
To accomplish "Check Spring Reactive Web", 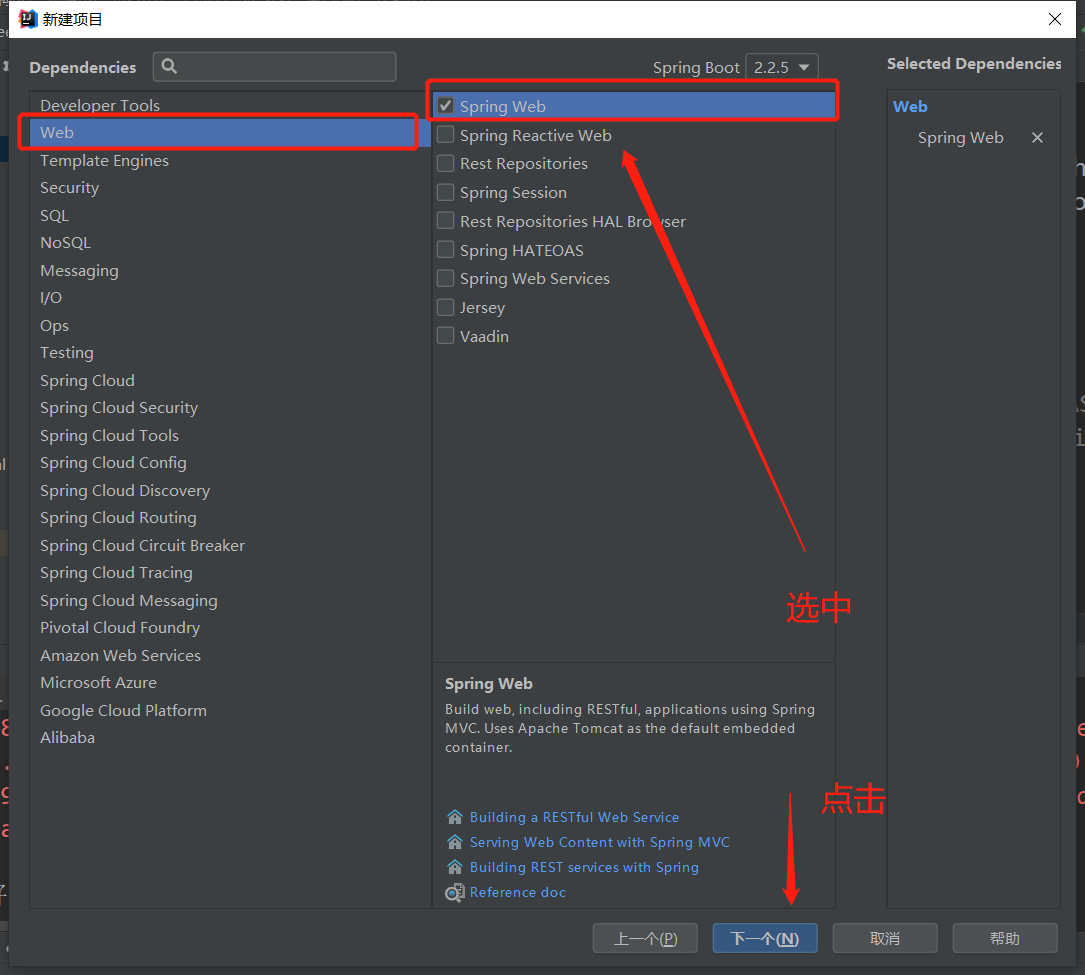I will [446, 135].
